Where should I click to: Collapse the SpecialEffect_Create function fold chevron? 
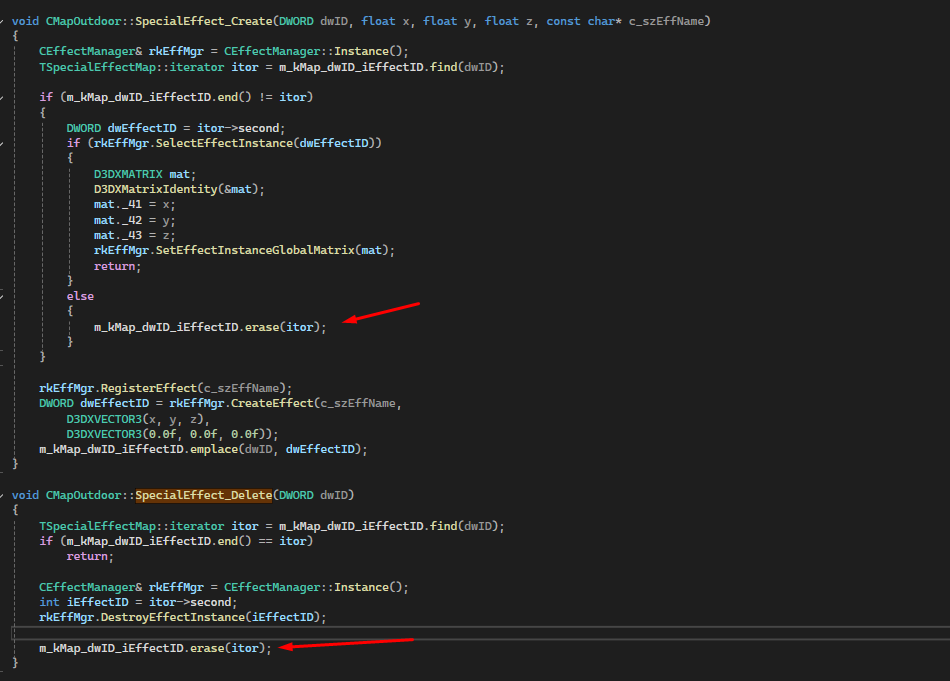click(3, 21)
